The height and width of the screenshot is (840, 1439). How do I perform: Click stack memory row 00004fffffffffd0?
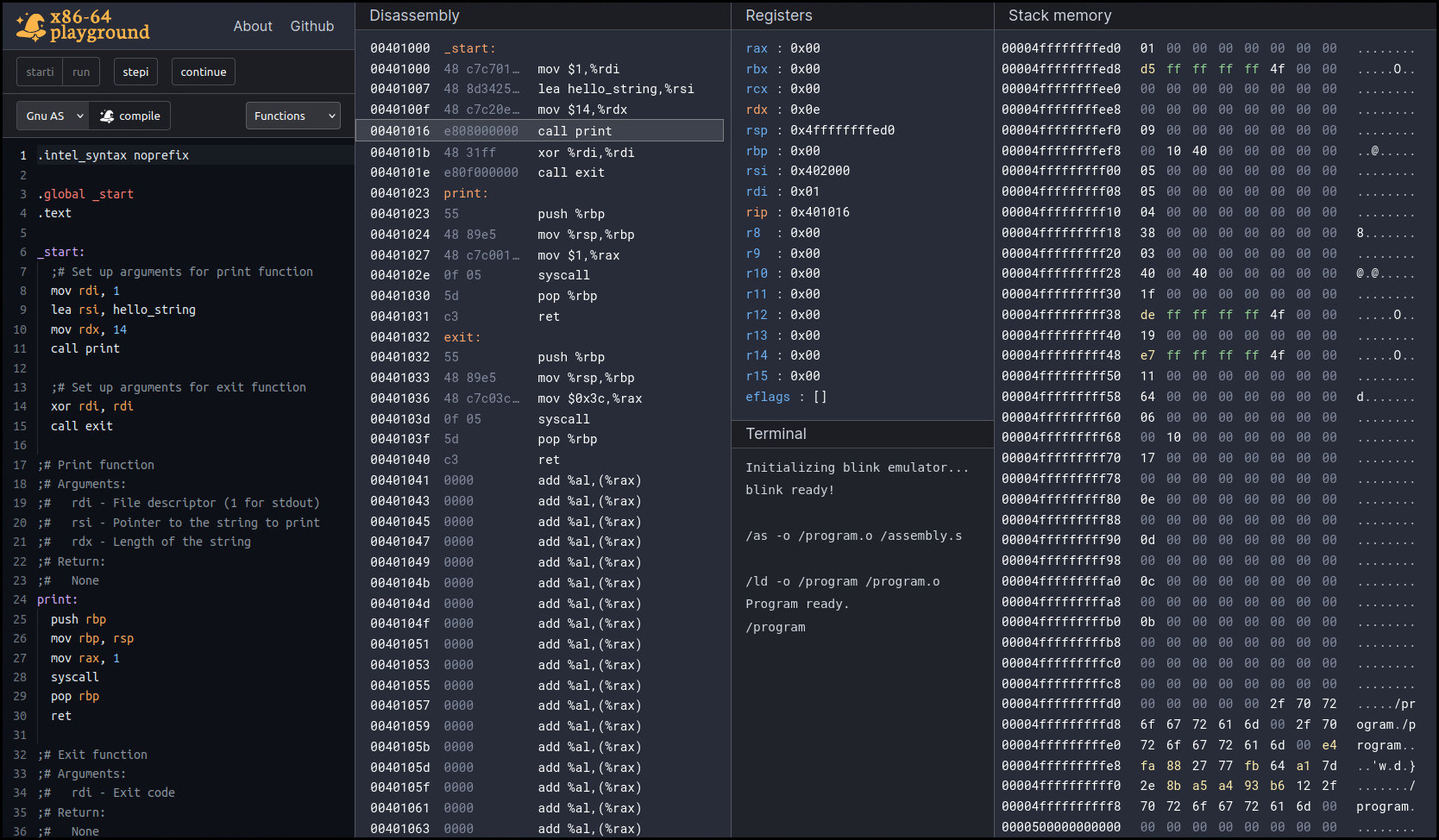(1208, 704)
